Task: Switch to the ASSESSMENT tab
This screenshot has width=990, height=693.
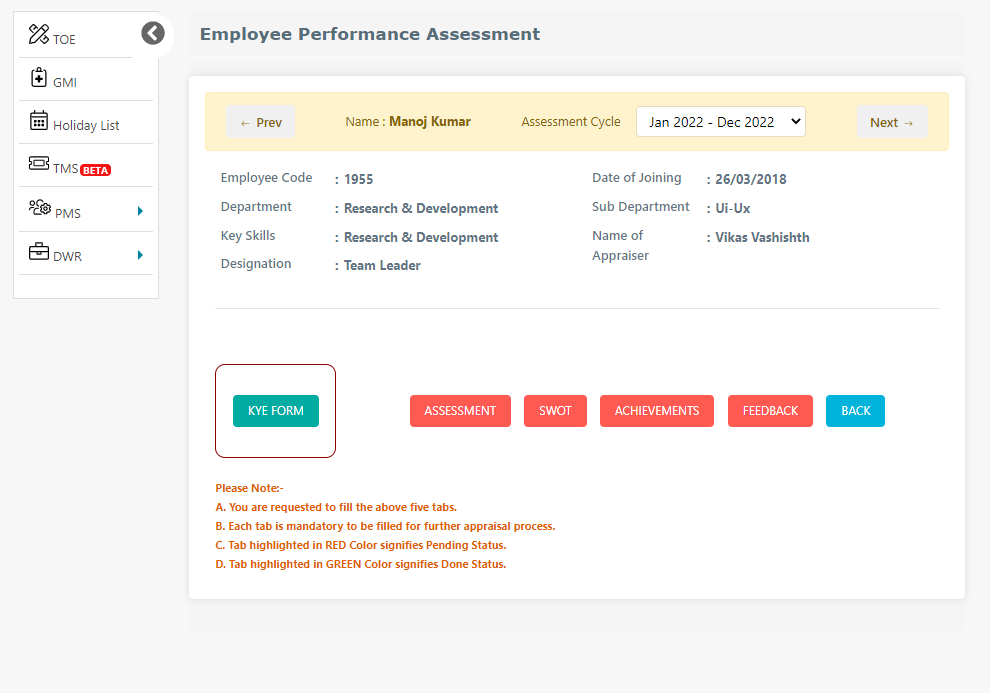Action: pyautogui.click(x=460, y=411)
